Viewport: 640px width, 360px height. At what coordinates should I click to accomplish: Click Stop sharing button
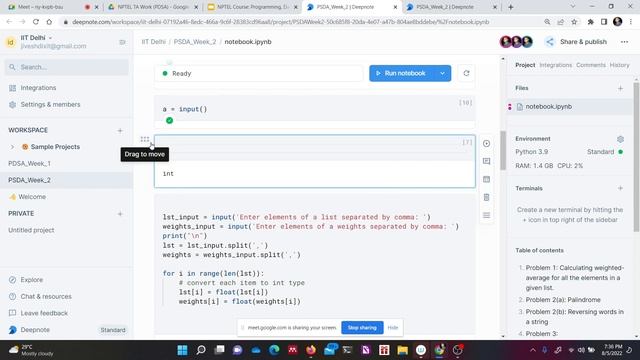(362, 327)
